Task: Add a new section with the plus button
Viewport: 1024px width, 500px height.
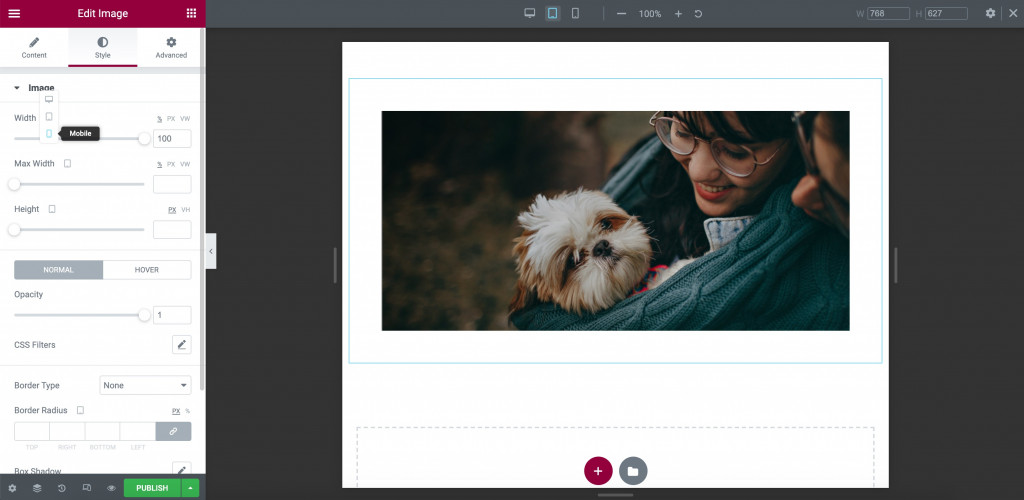Action: (598, 471)
